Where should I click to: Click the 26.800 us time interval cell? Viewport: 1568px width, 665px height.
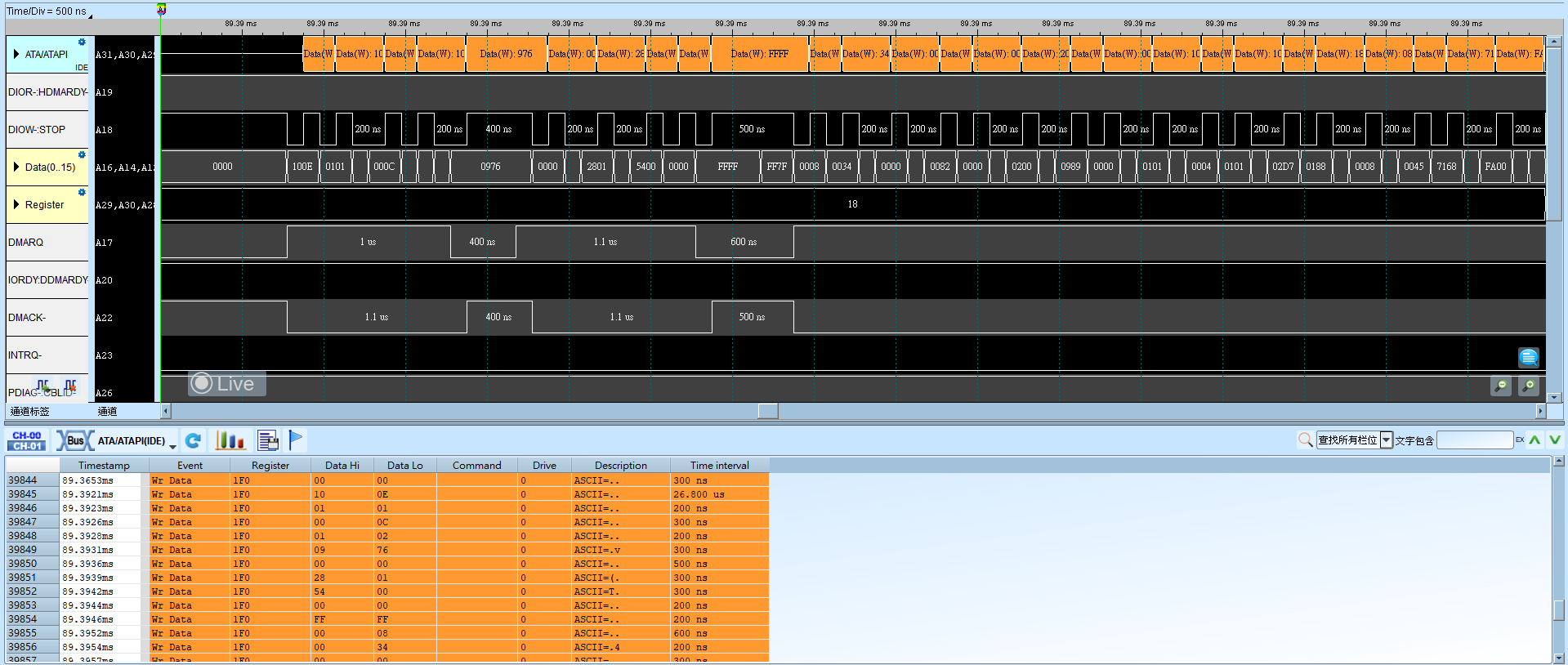(719, 494)
